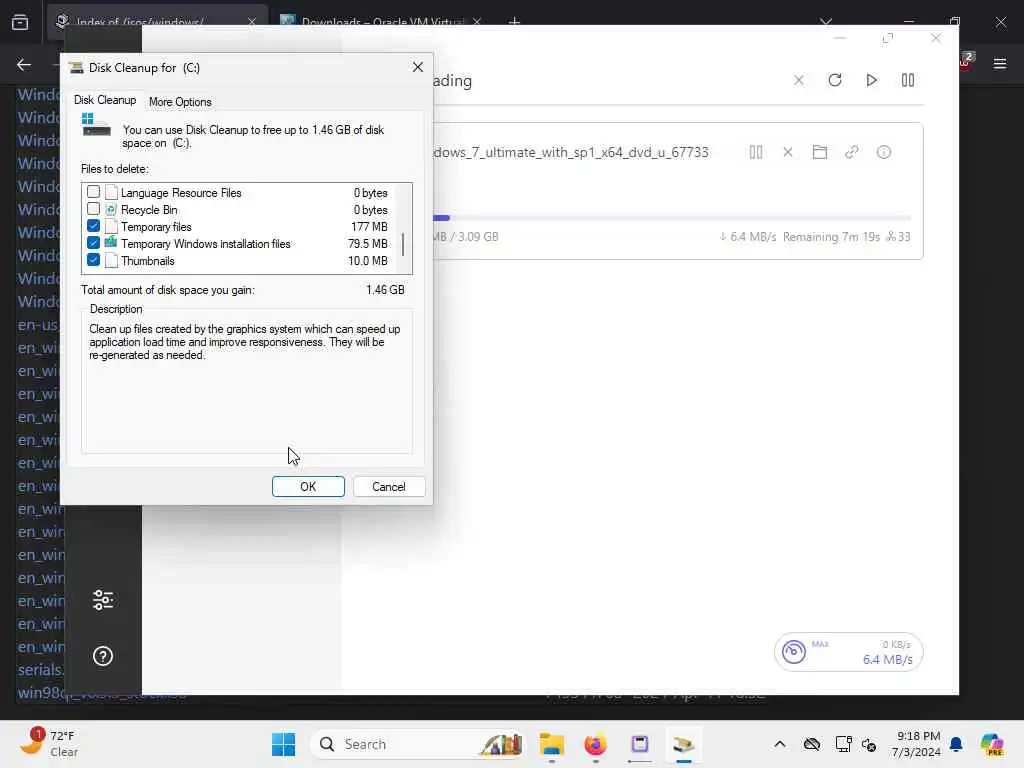Viewport: 1024px width, 768px height.
Task: Open Disk Cleanup taskbar icon
Action: pos(684,744)
